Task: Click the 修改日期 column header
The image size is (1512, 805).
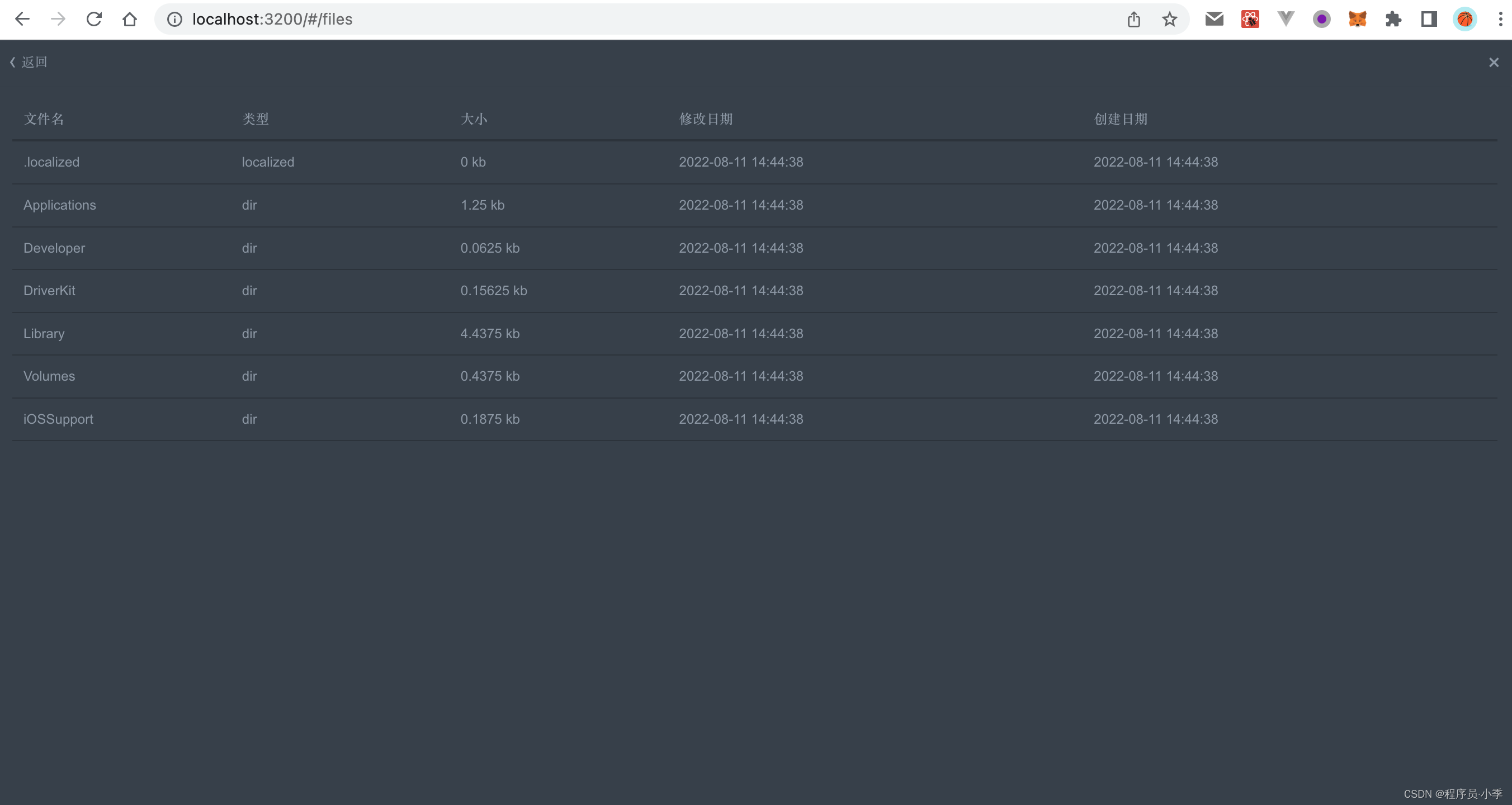Action: [x=706, y=119]
